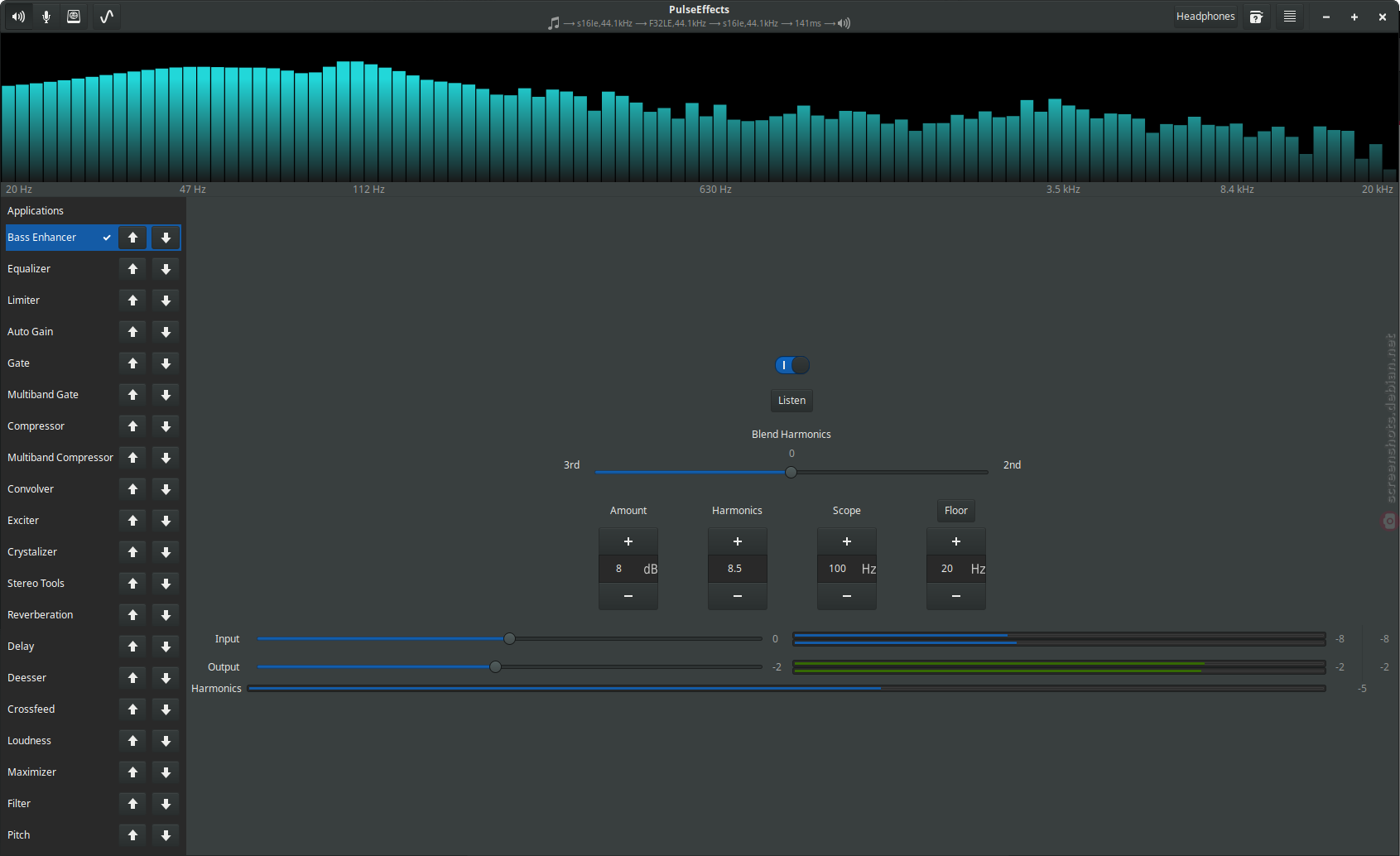Screen dimensions: 1400x856
Task: Increase the Harmonics value with plus
Action: click(x=738, y=541)
